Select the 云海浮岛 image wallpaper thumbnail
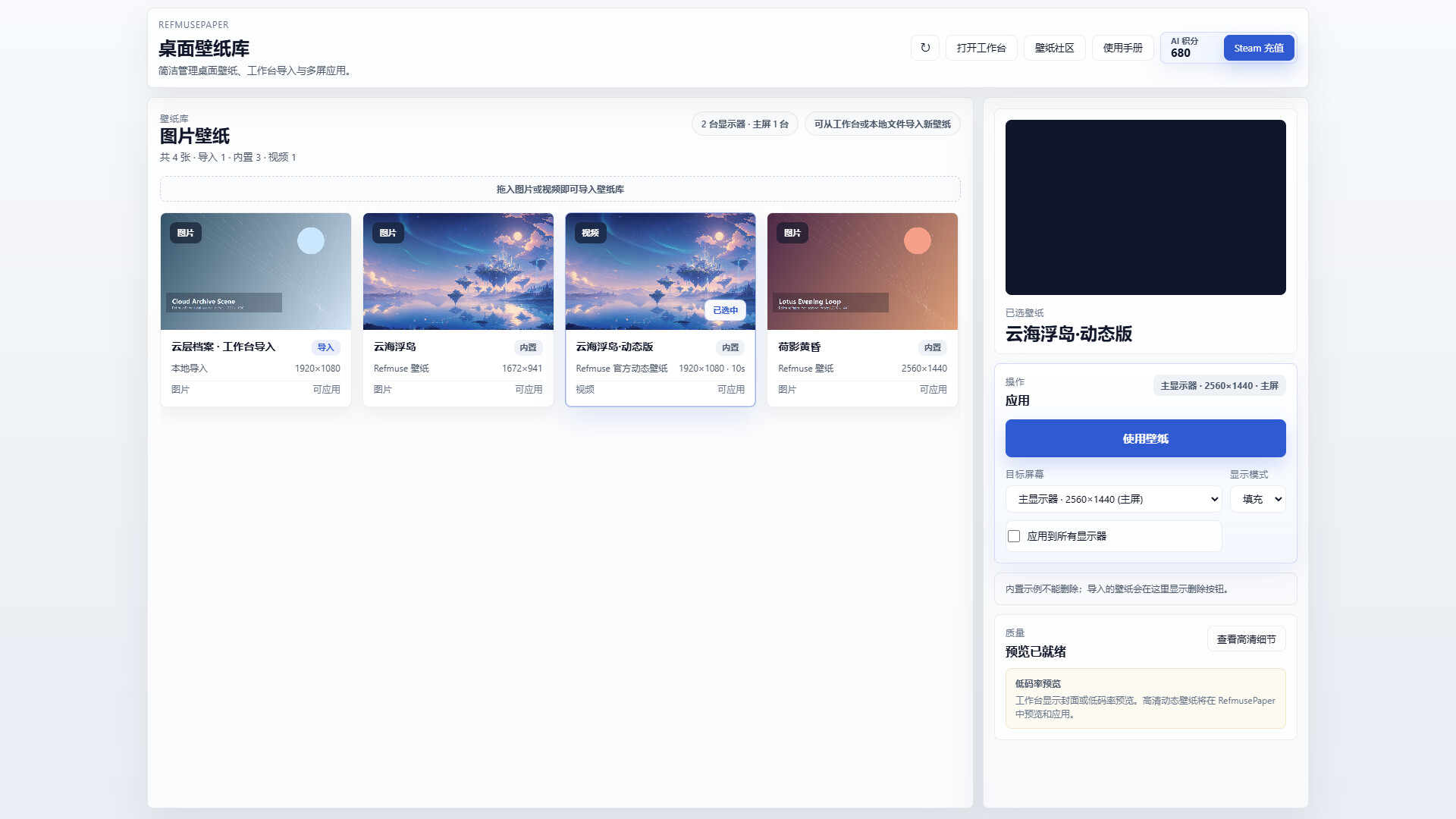Screen dimensions: 1456x819 (x=458, y=271)
